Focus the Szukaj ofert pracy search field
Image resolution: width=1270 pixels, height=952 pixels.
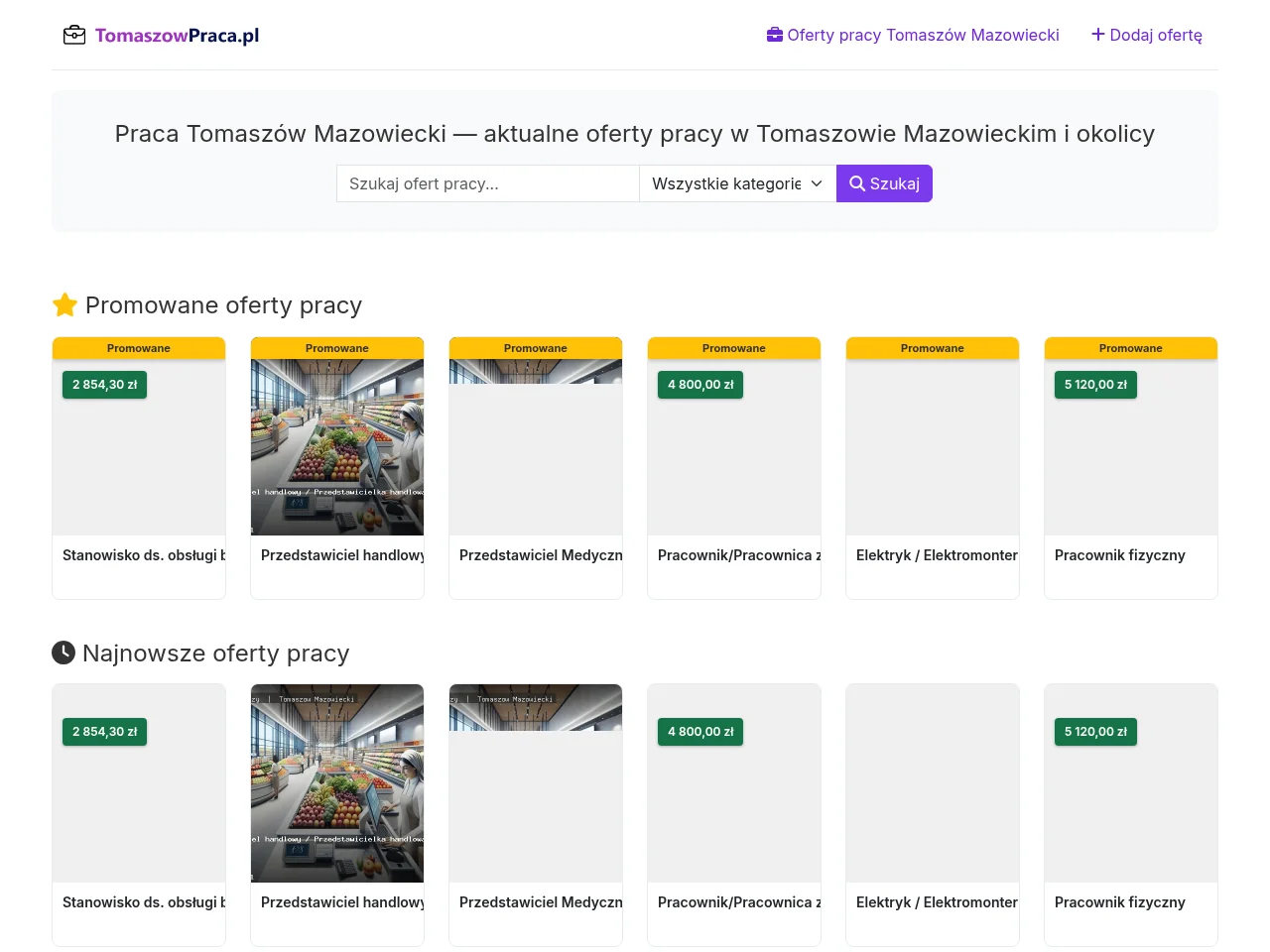[488, 183]
